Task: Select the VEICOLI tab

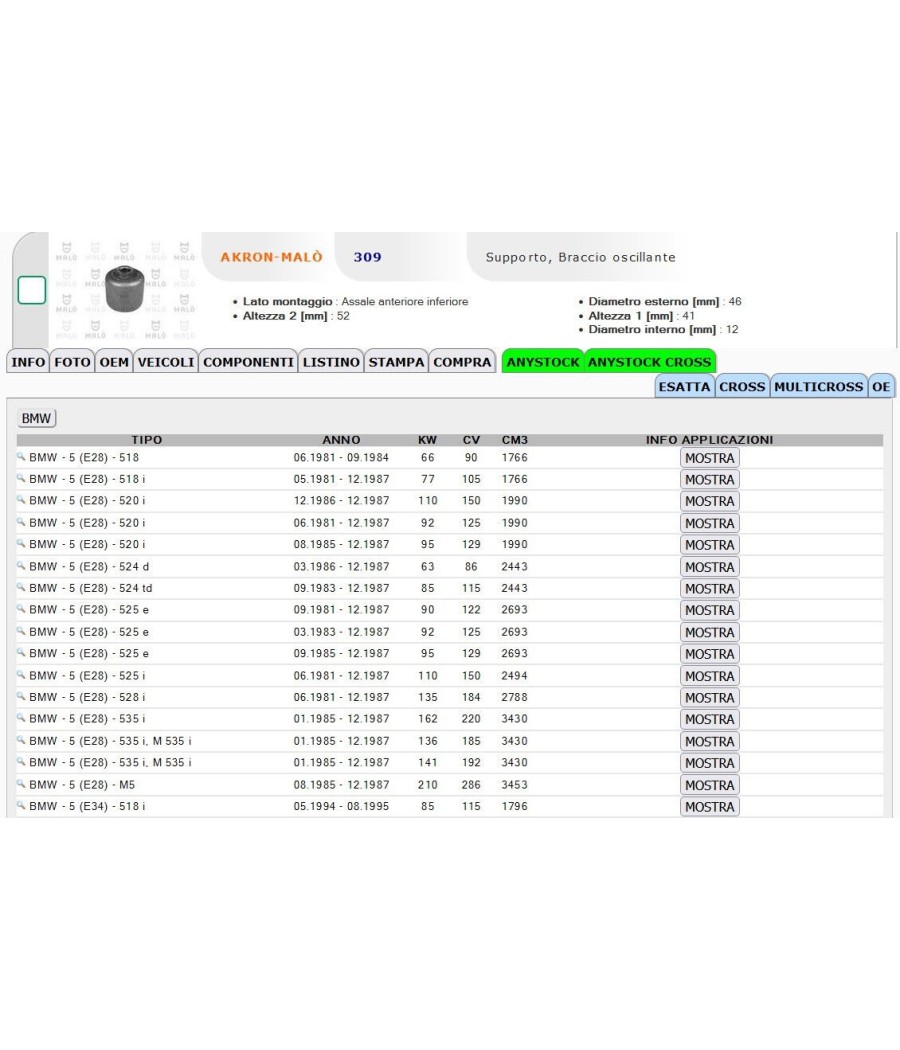Action: [166, 362]
